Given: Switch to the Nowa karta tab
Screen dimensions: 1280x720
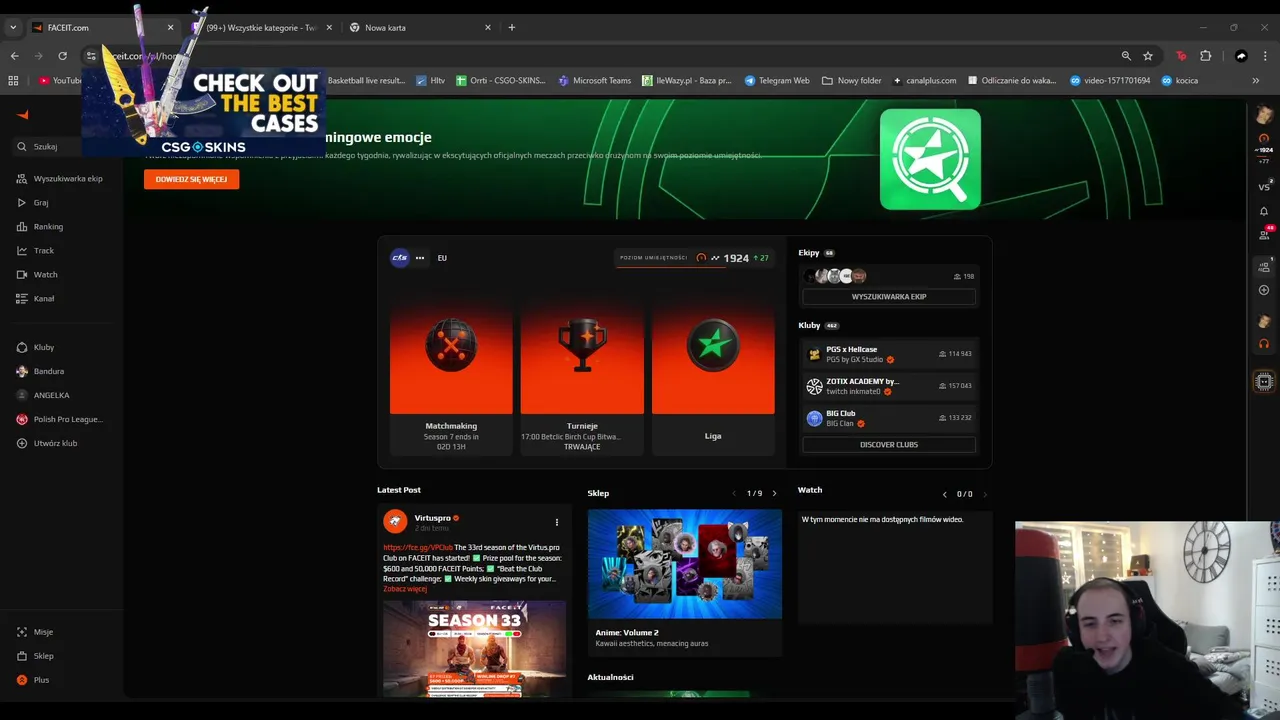Looking at the screenshot, I should coord(420,27).
